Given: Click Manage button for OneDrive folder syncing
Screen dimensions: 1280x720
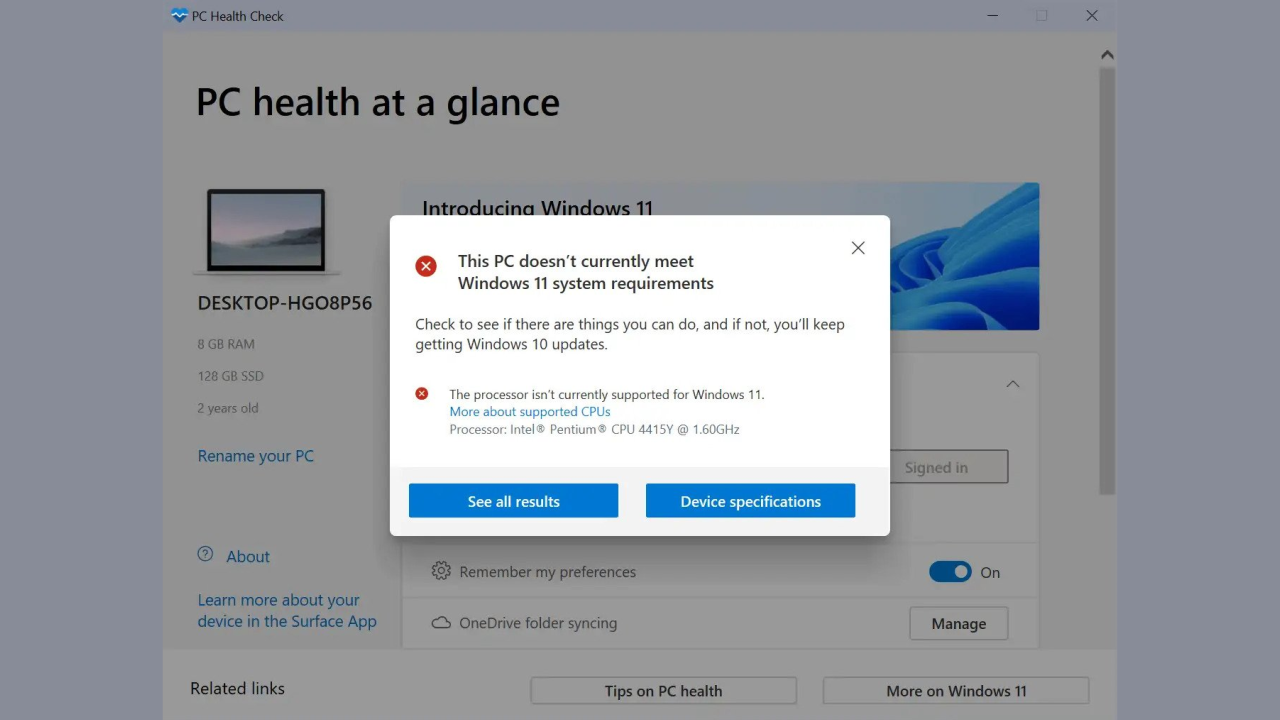Looking at the screenshot, I should tap(958, 623).
